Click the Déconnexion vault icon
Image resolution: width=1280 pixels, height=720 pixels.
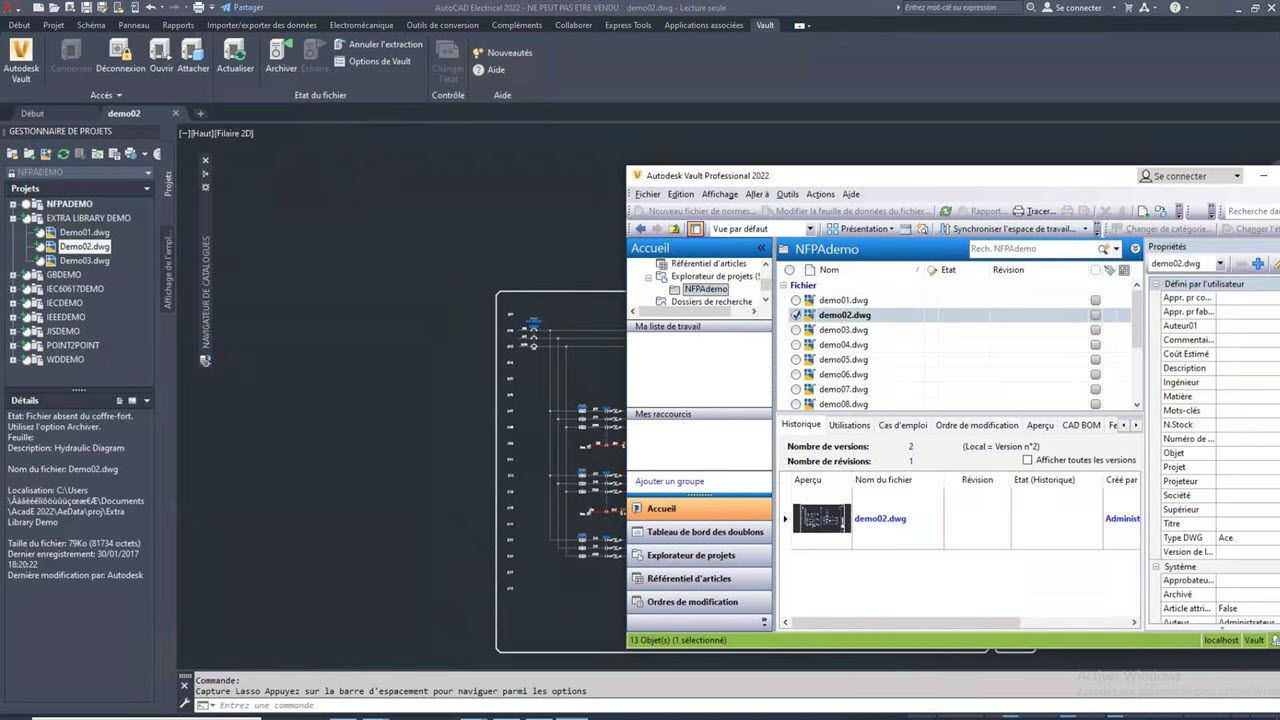(120, 50)
